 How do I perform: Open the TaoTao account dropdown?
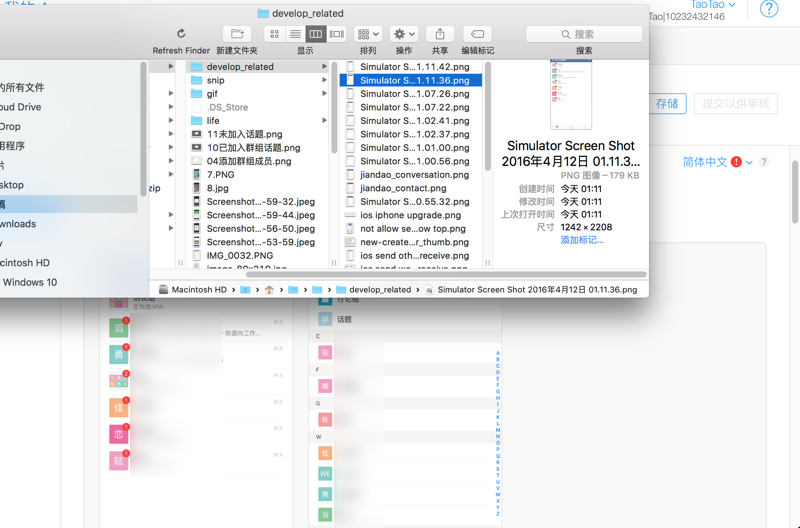713,5
